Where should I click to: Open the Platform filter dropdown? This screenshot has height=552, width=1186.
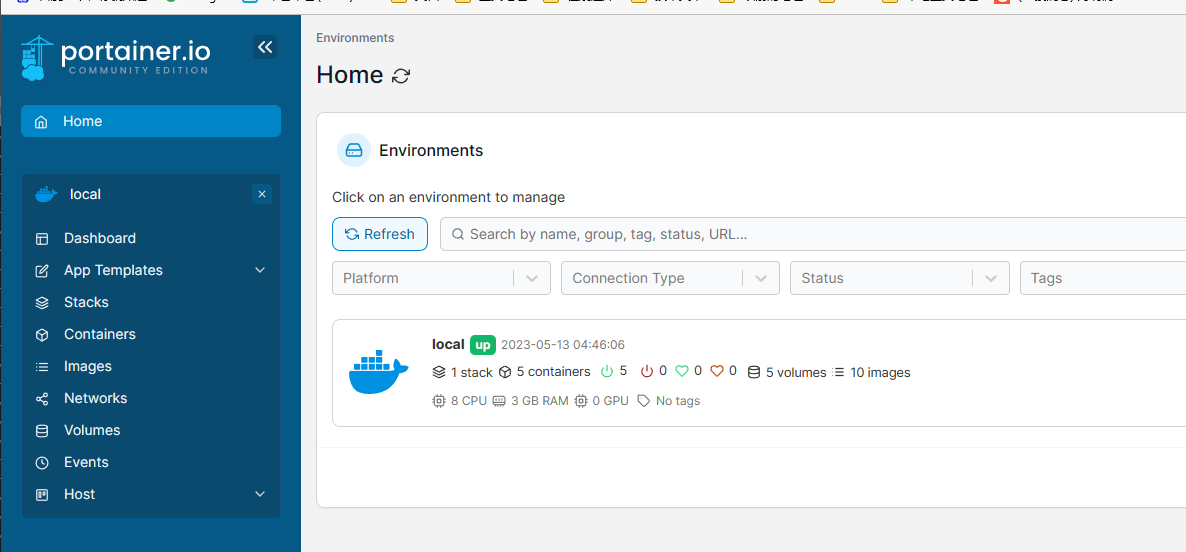[441, 278]
